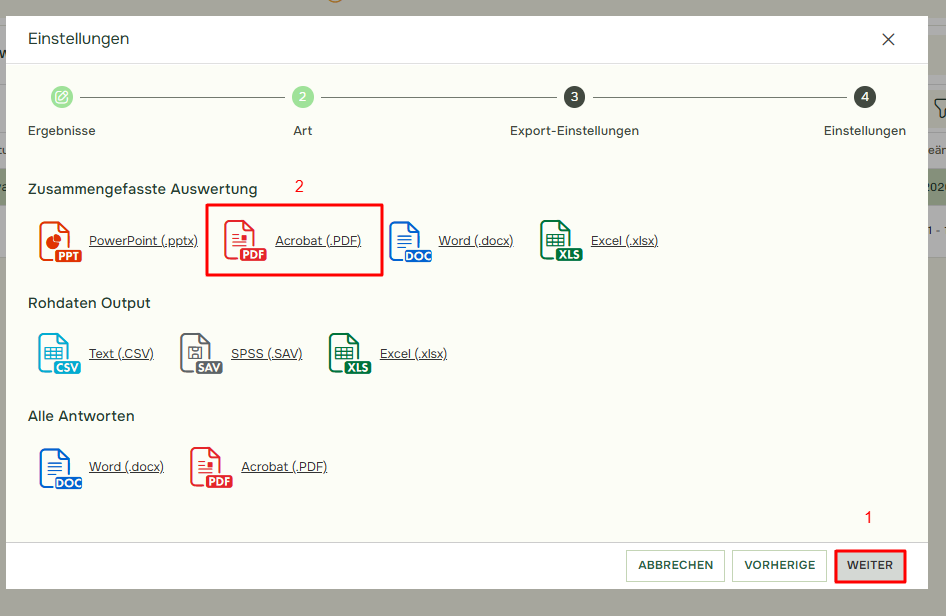Click the SPSS SAV file icon
The width and height of the screenshot is (946, 616).
click(x=201, y=354)
